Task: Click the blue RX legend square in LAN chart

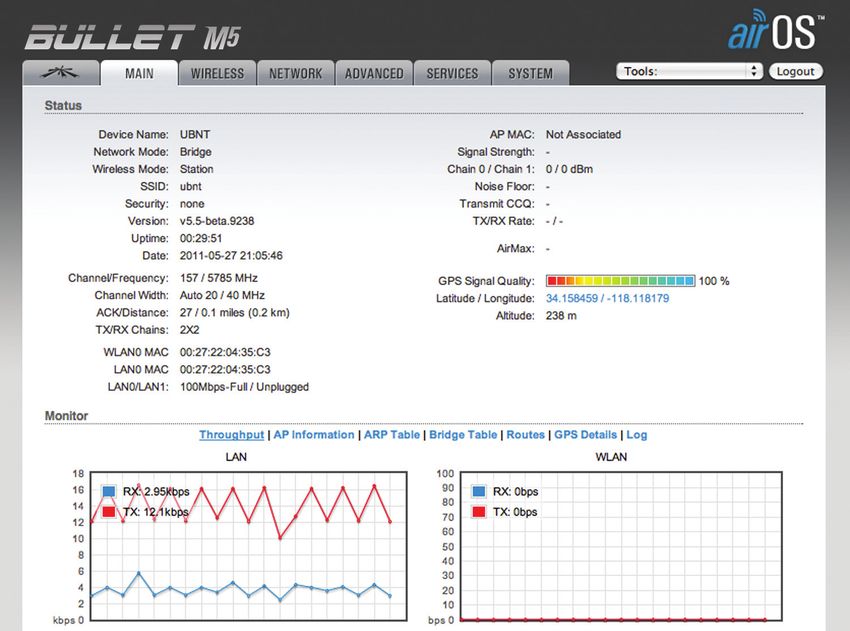Action: (109, 491)
